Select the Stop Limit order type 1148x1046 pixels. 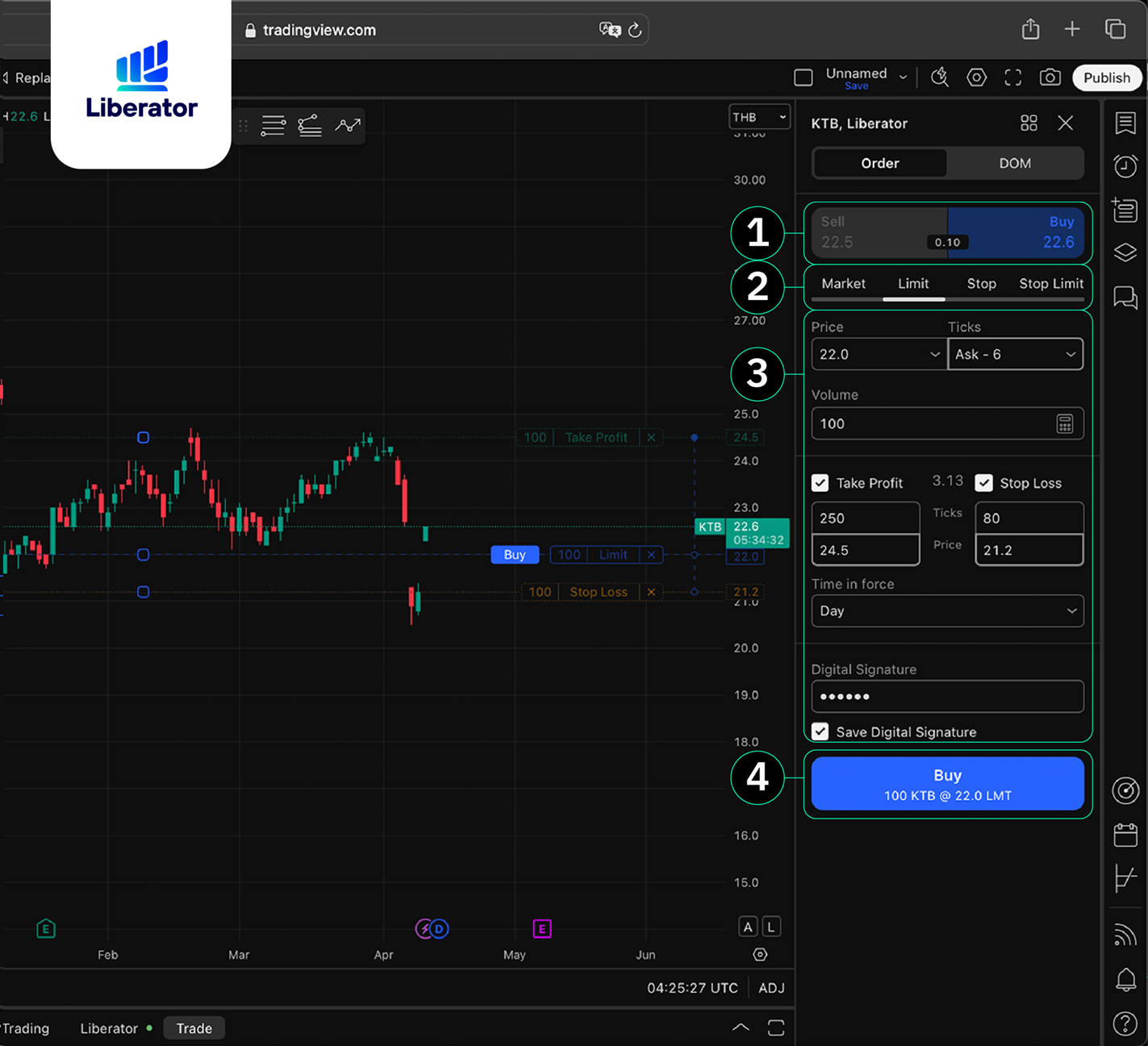(1051, 284)
